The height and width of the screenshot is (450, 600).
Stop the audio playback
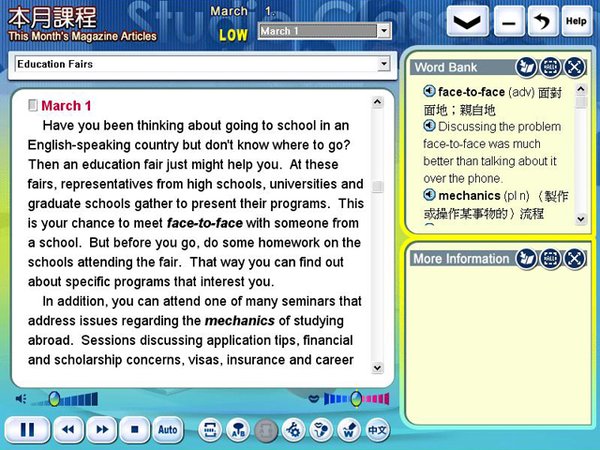[134, 429]
